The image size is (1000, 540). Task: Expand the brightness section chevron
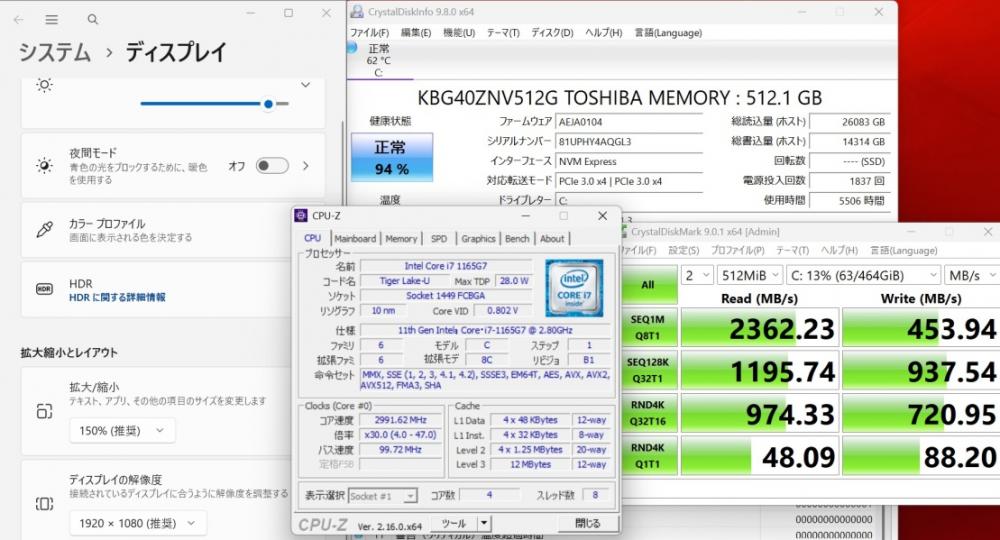(305, 85)
